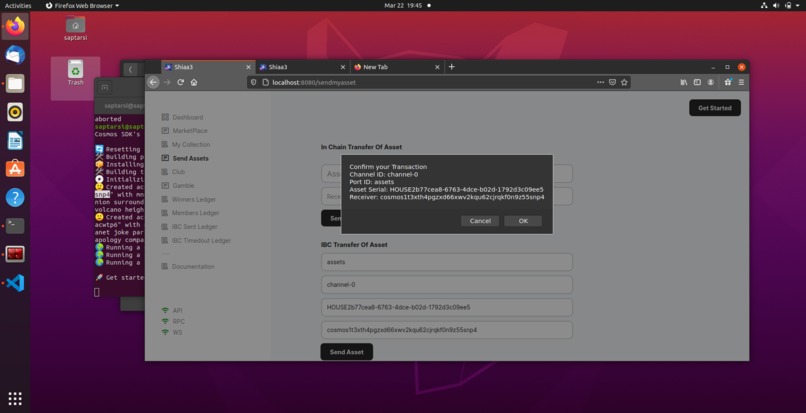The height and width of the screenshot is (413, 806).
Task: Open the Firefox hamburger menu
Action: [741, 82]
